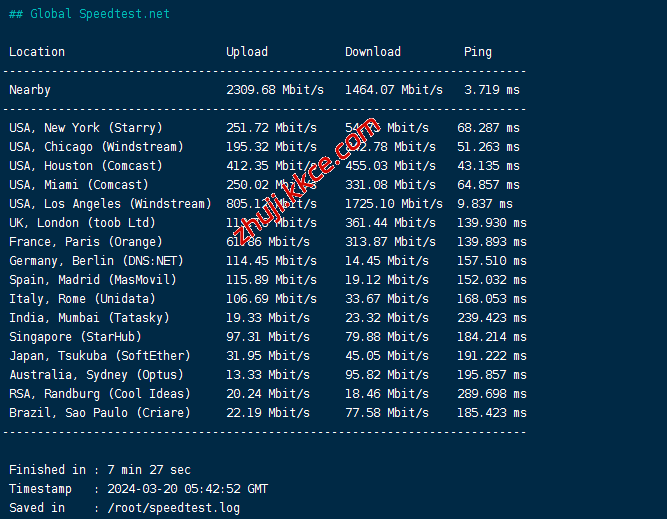Click Spain, Madrid ping value 152.032 ms
Image resolution: width=667 pixels, height=519 pixels.
[492, 280]
